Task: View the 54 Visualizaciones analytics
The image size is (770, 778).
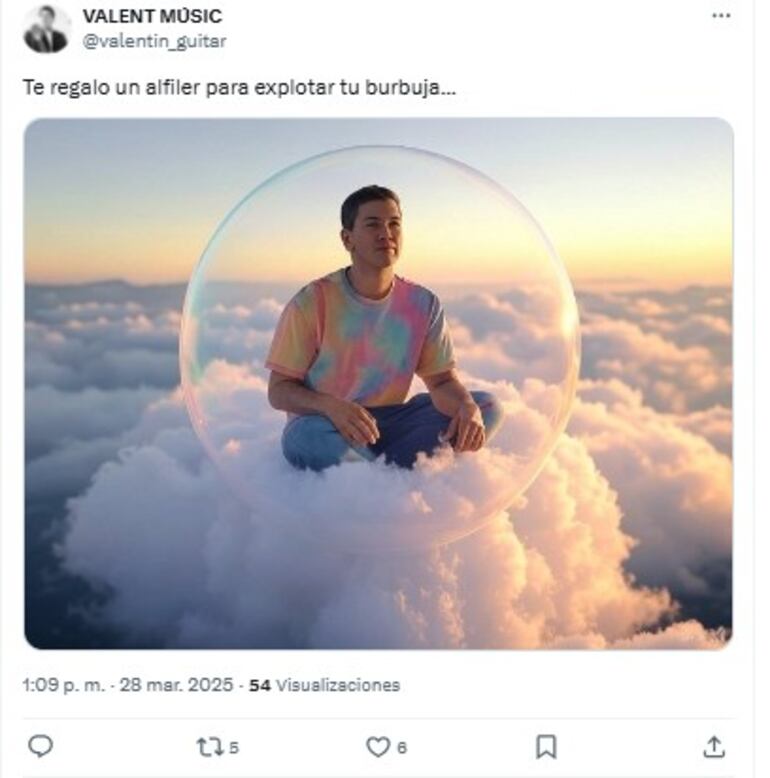Action: 325,685
